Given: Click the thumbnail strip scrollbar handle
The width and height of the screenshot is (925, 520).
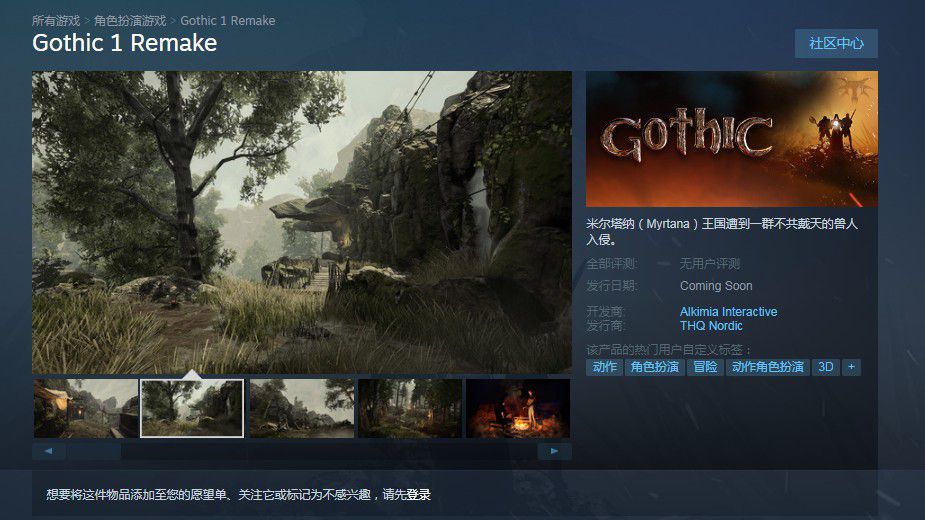Looking at the screenshot, I should pos(93,451).
